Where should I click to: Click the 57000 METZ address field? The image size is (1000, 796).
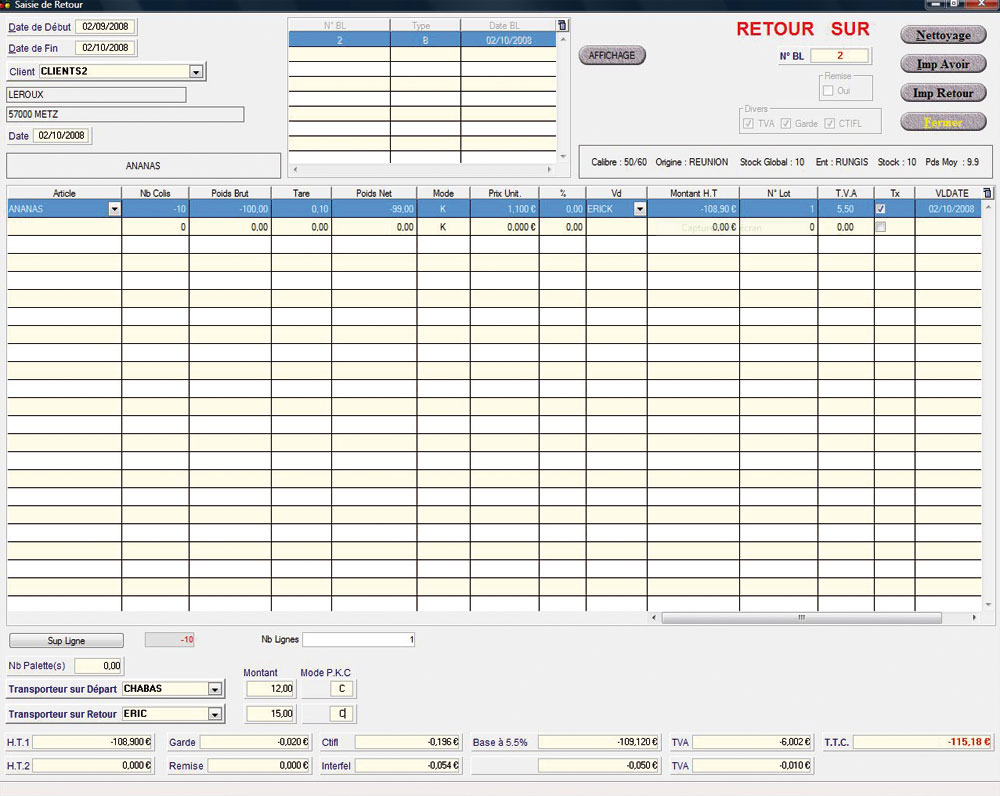pyautogui.click(x=125, y=114)
